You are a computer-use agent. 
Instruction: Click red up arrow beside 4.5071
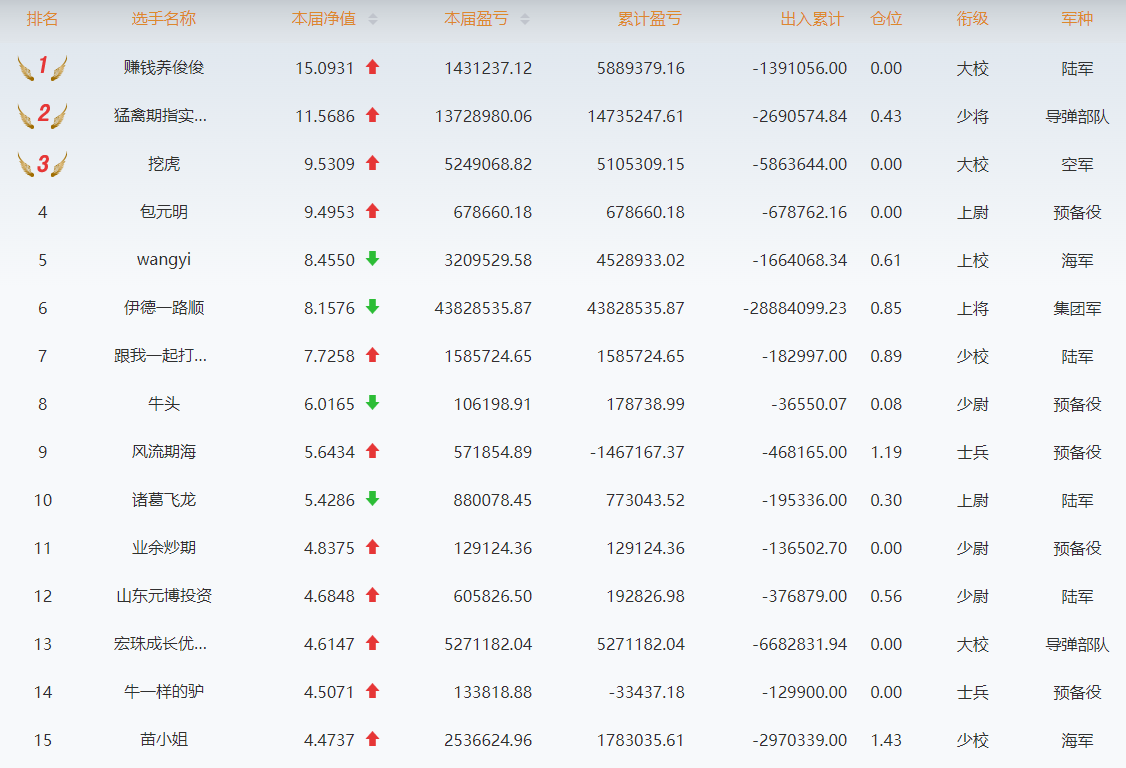point(372,691)
